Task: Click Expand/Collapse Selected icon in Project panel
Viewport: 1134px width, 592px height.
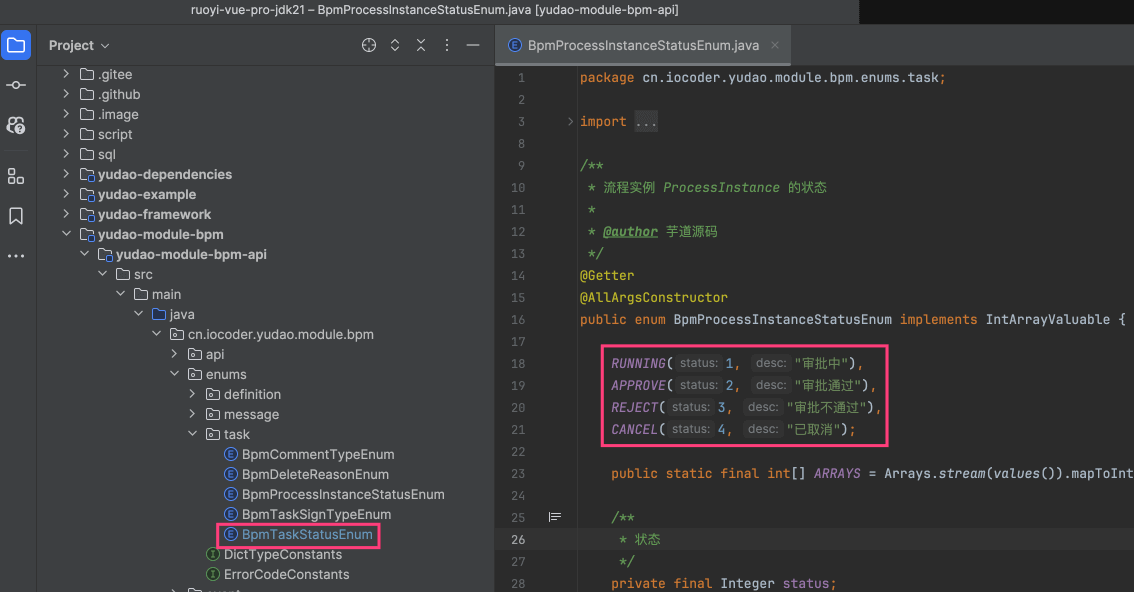Action: (x=395, y=45)
